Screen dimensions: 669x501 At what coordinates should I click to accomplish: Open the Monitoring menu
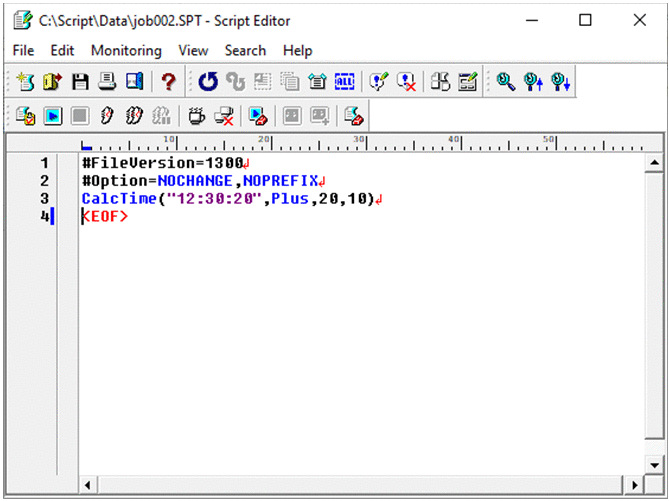pyautogui.click(x=126, y=50)
